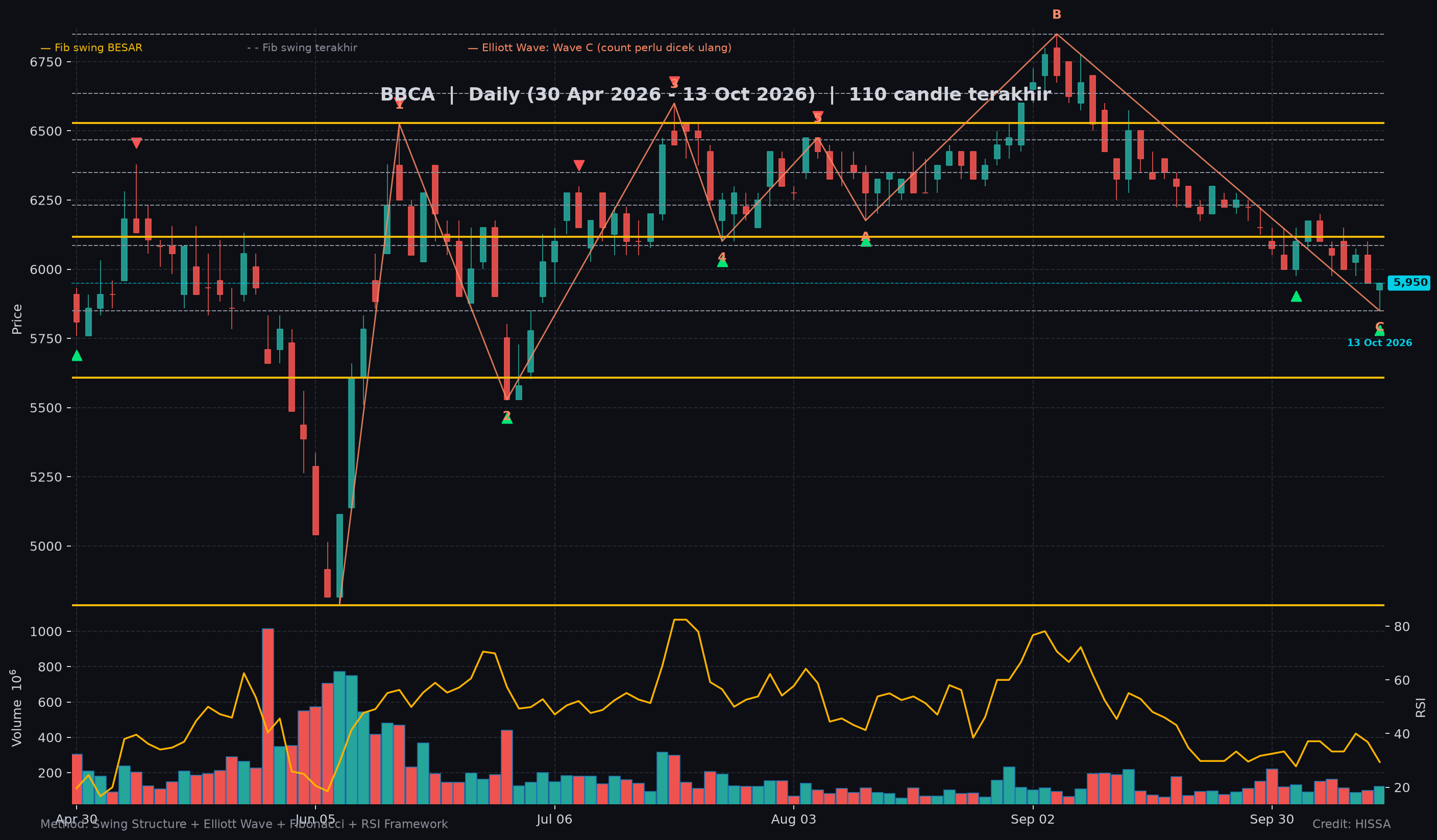The width and height of the screenshot is (1437, 840).
Task: Select the RSI 40 axis tick
Action: pyautogui.click(x=1402, y=734)
